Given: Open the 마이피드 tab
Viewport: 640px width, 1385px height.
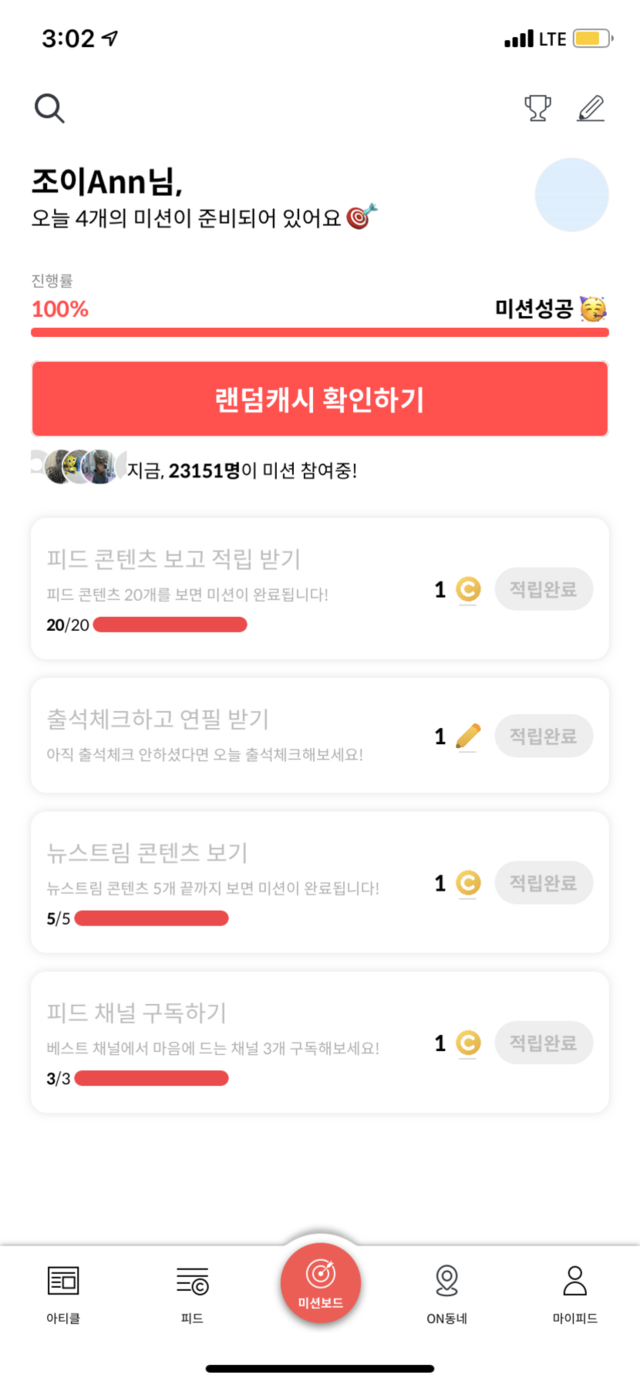Looking at the screenshot, I should tap(575, 1294).
